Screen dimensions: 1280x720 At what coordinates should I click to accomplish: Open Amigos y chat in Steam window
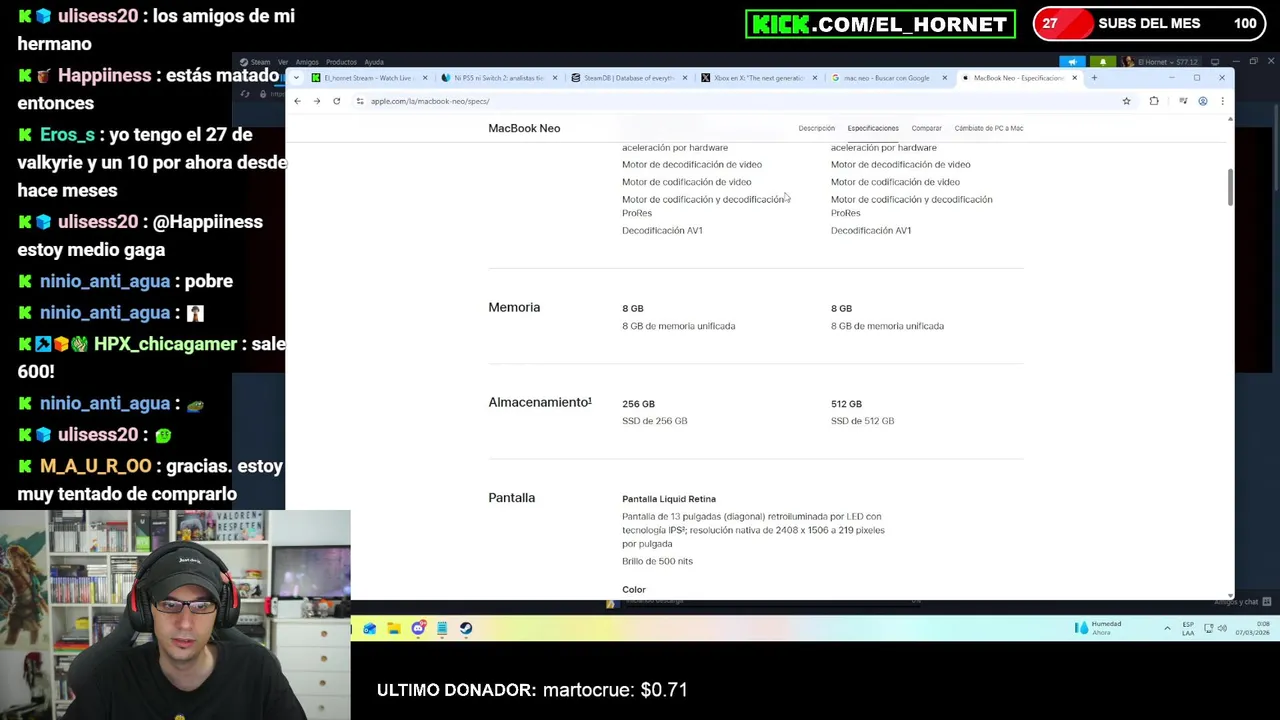[x=1241, y=601]
